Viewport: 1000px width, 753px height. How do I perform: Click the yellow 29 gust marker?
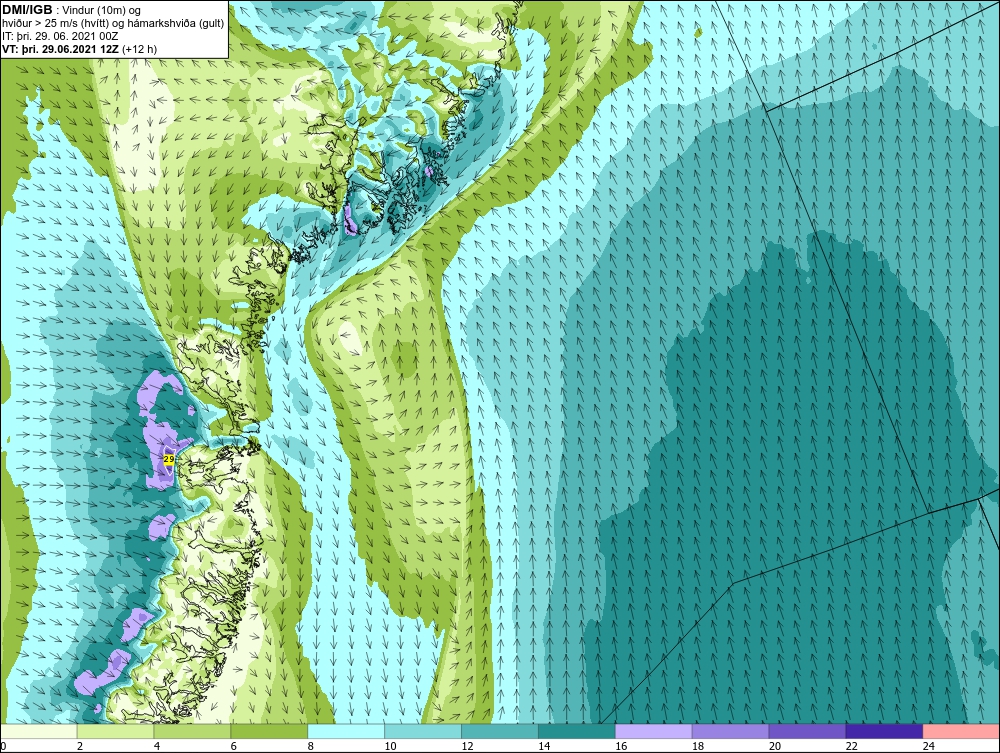(x=169, y=458)
